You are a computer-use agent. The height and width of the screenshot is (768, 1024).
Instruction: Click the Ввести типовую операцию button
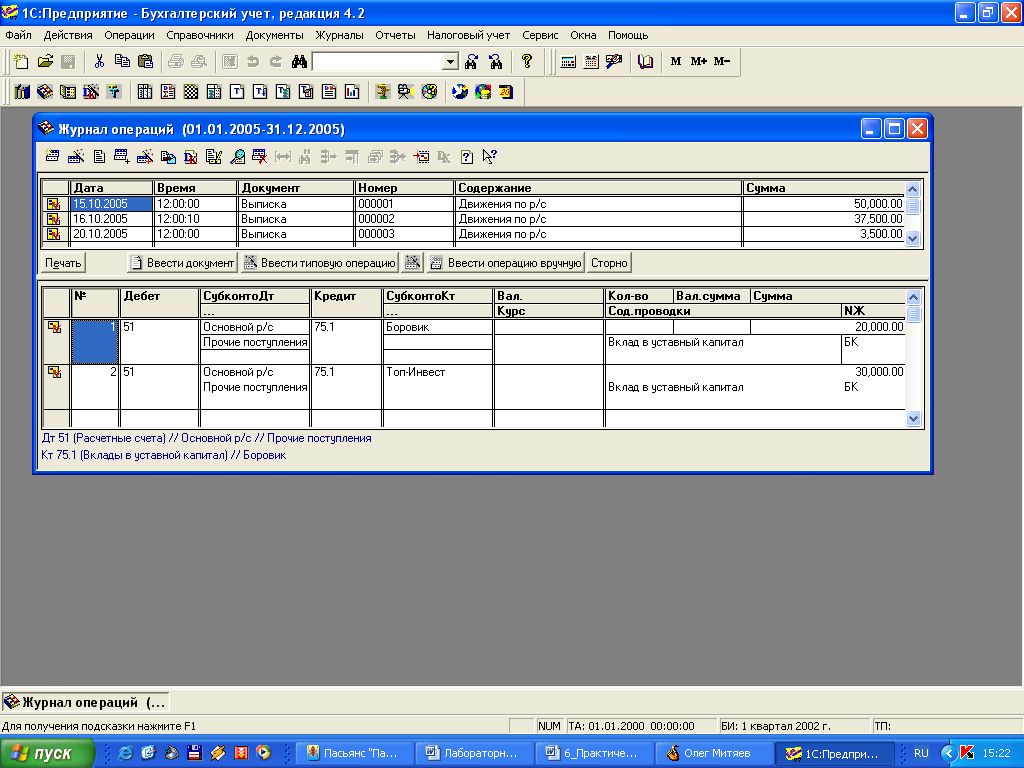tap(320, 263)
